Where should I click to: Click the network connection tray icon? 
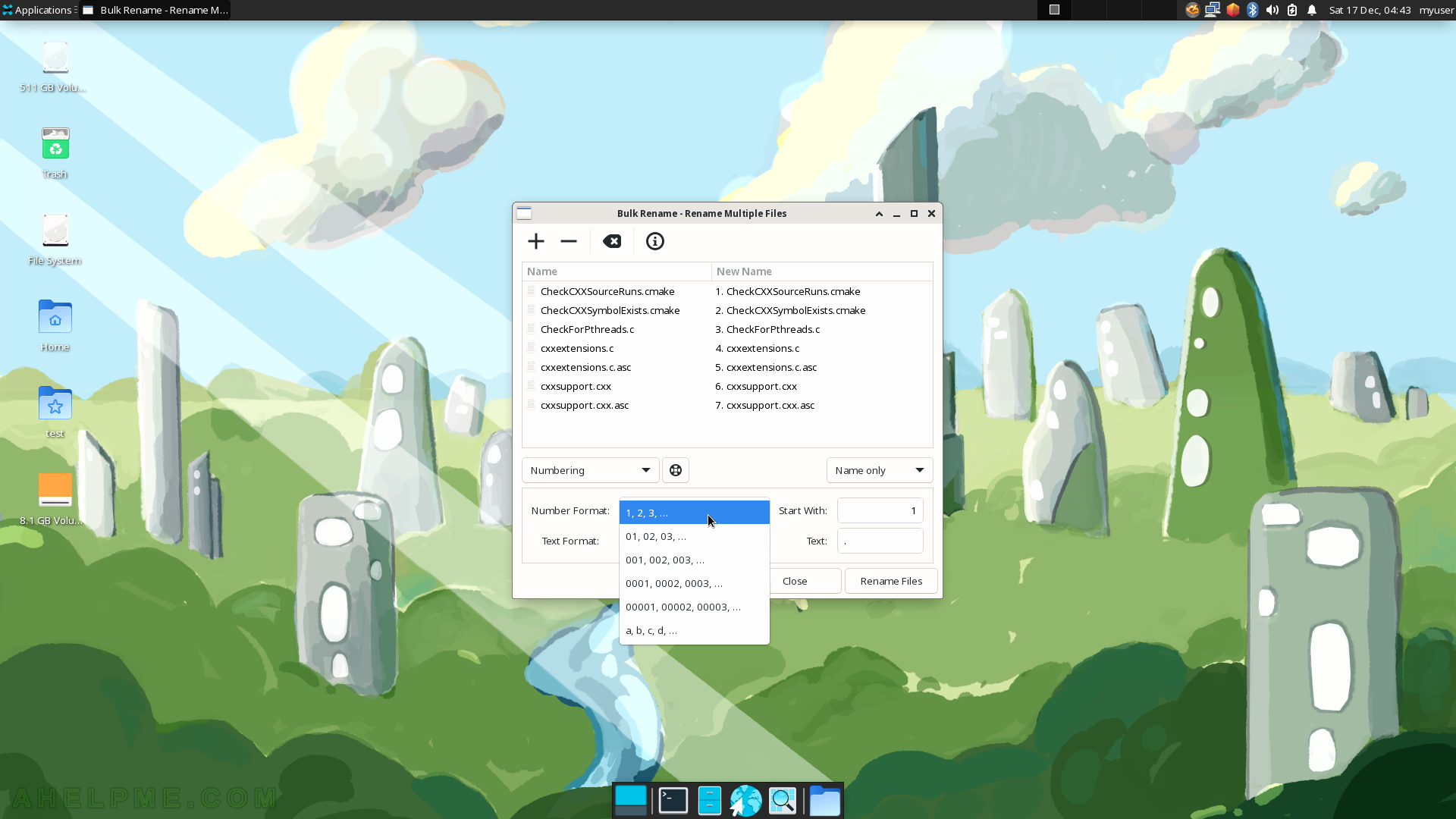point(1213,10)
